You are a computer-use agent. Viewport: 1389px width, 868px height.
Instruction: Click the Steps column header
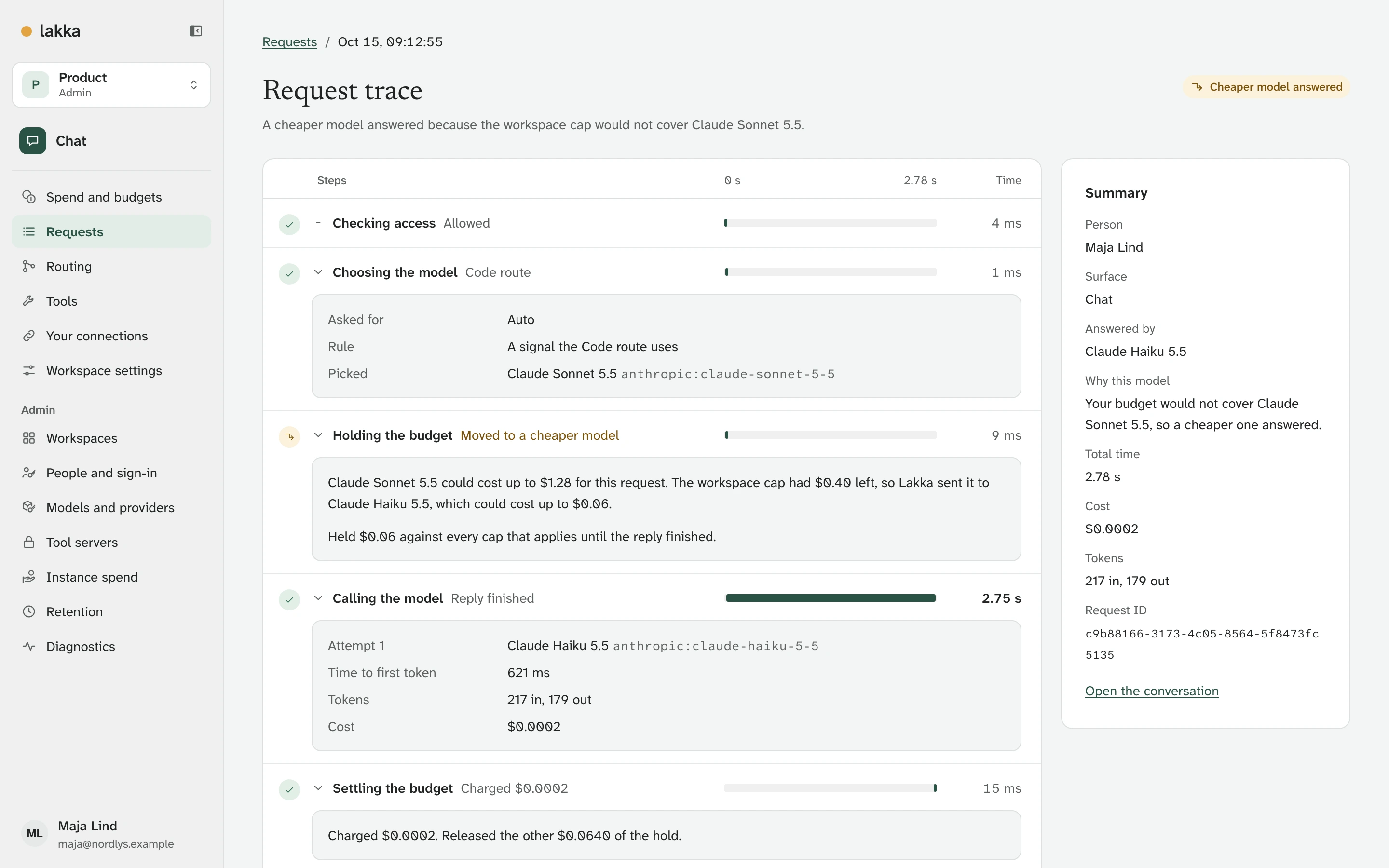tap(332, 180)
